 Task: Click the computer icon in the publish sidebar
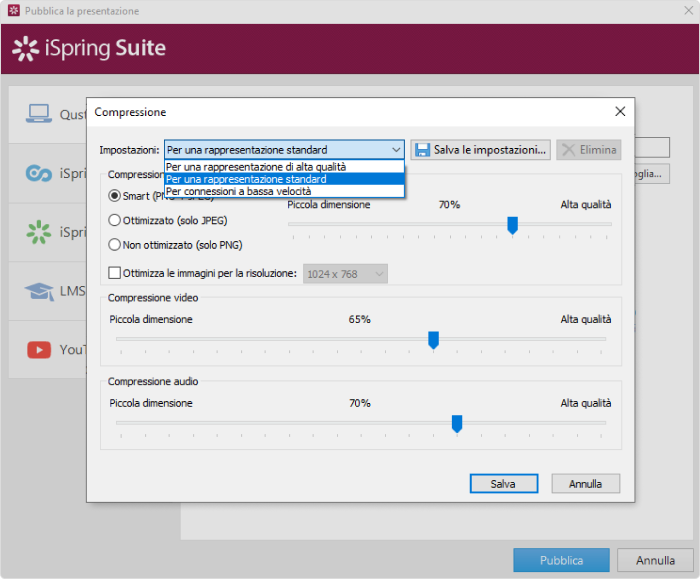[x=38, y=114]
